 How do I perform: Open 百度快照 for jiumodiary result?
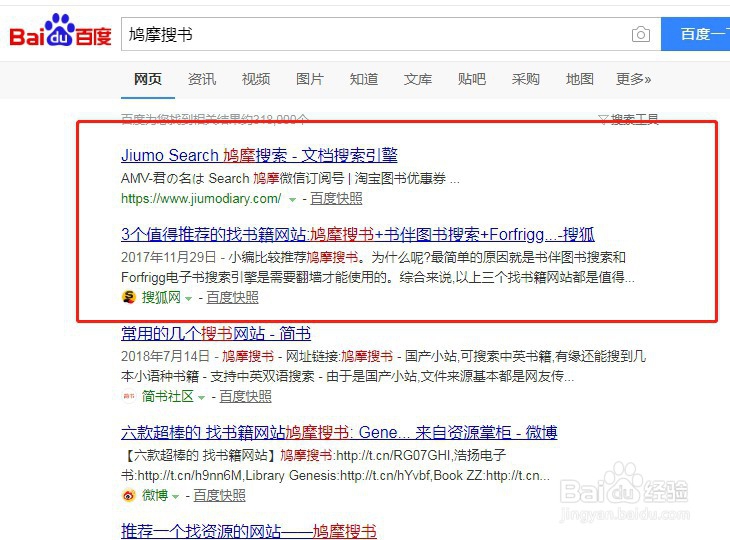336,199
